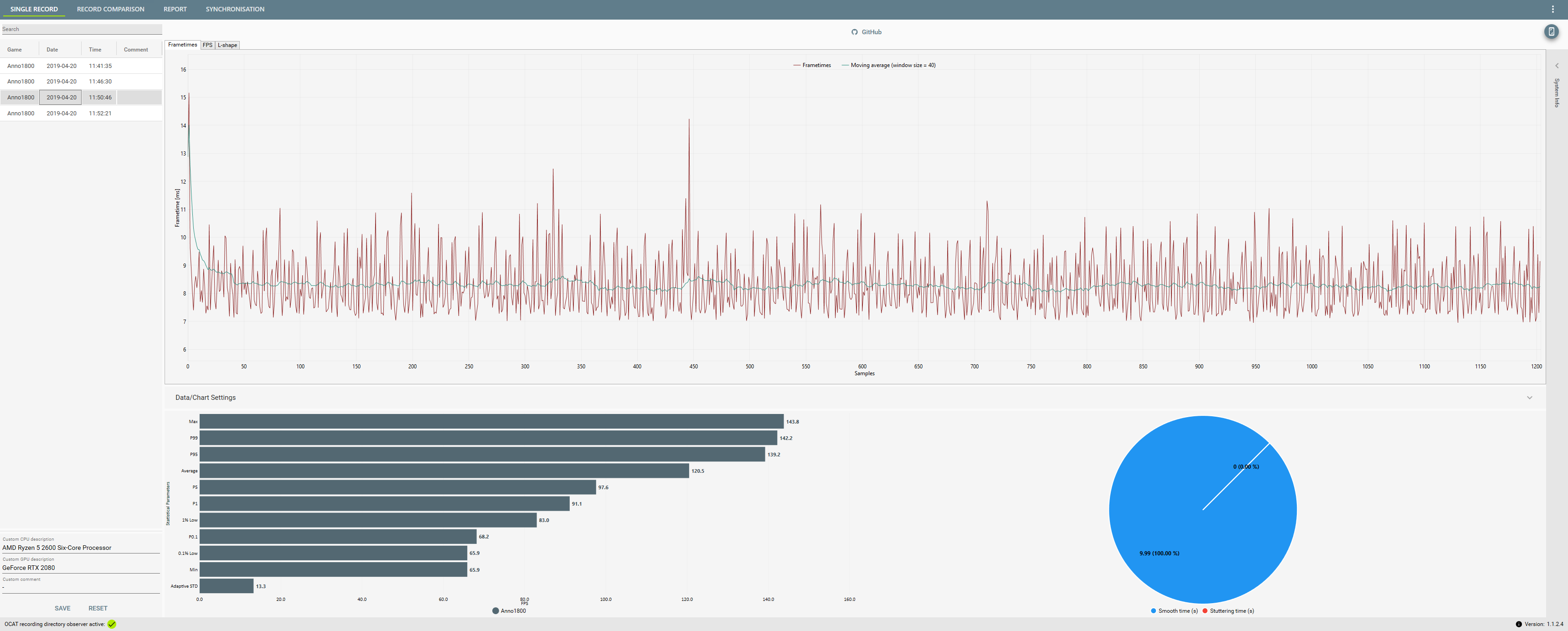This screenshot has width=1568, height=631.
Task: Click the GitHub logo icon
Action: tap(854, 32)
